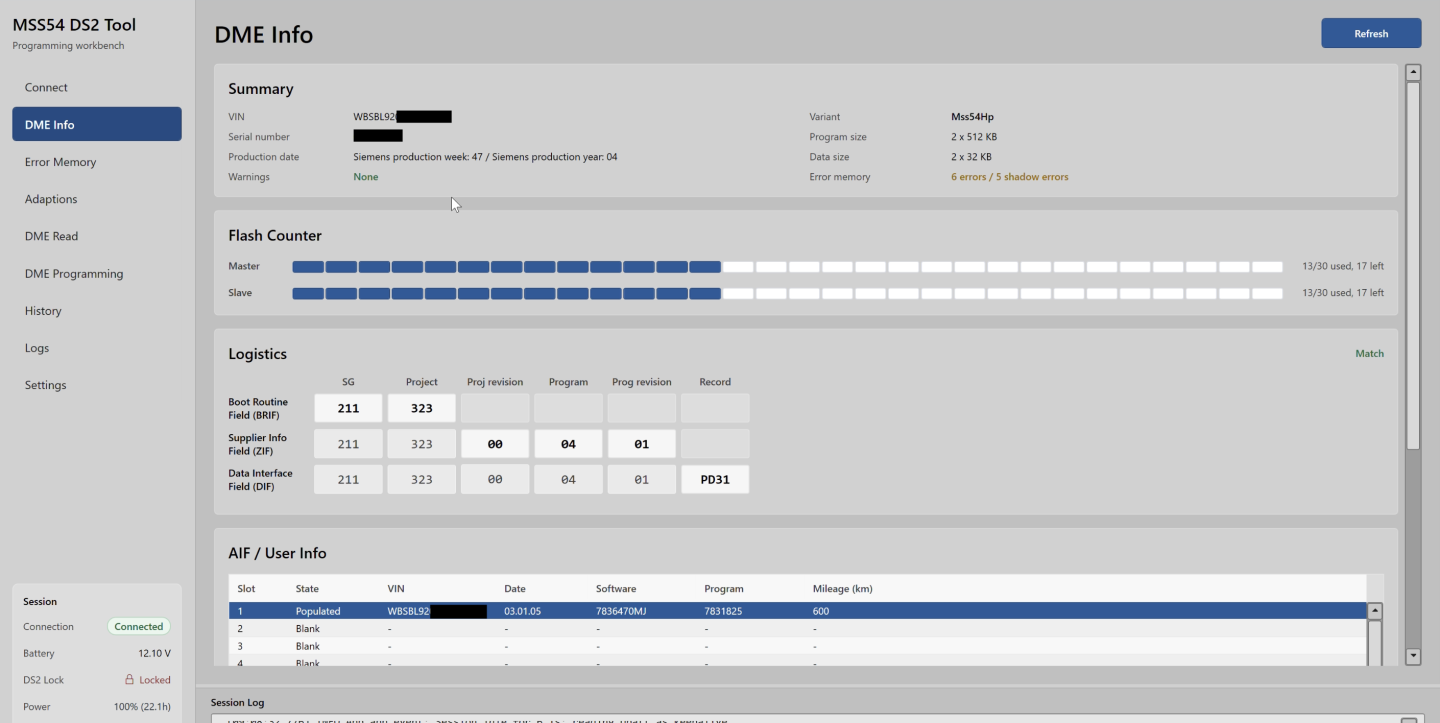Click program value 7831825
Screen dimensions: 1440x723
click(x=723, y=611)
